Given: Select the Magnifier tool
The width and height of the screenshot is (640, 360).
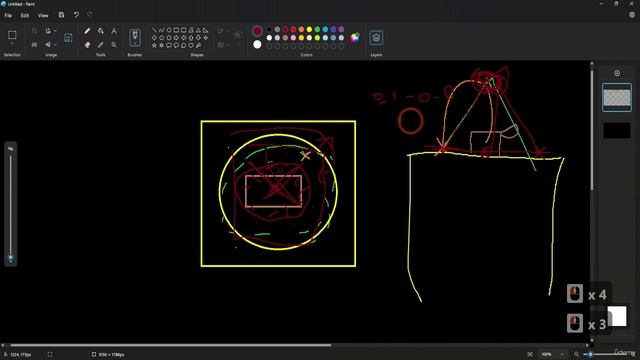Looking at the screenshot, I should pos(114,44).
